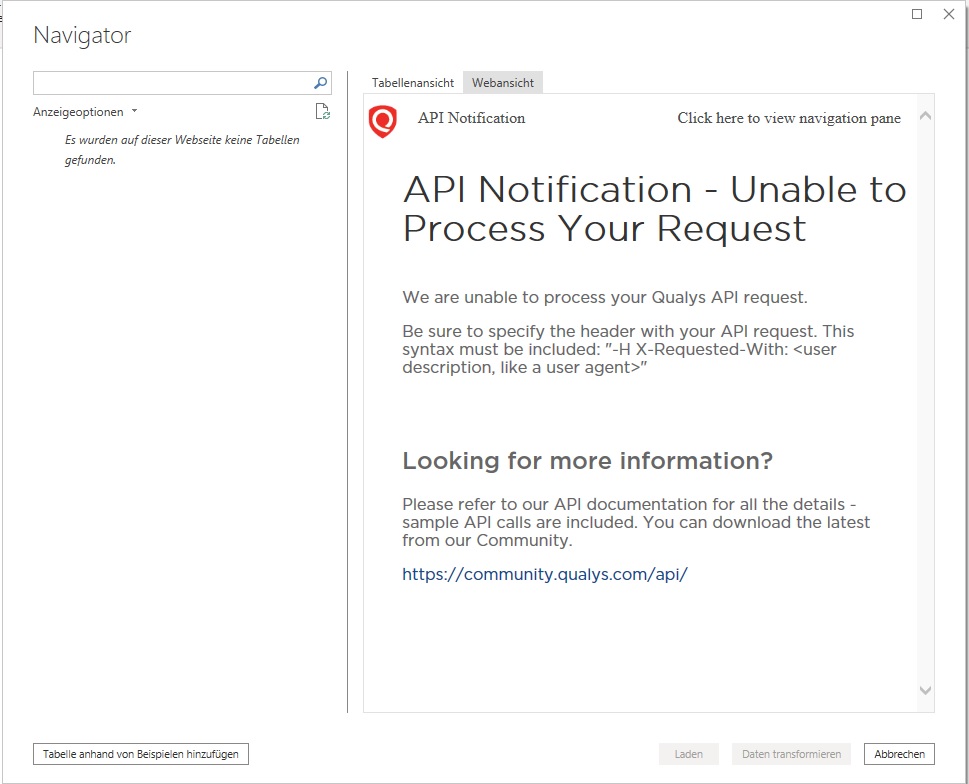Click the Qualys shield logo
The height and width of the screenshot is (784, 969).
383,121
